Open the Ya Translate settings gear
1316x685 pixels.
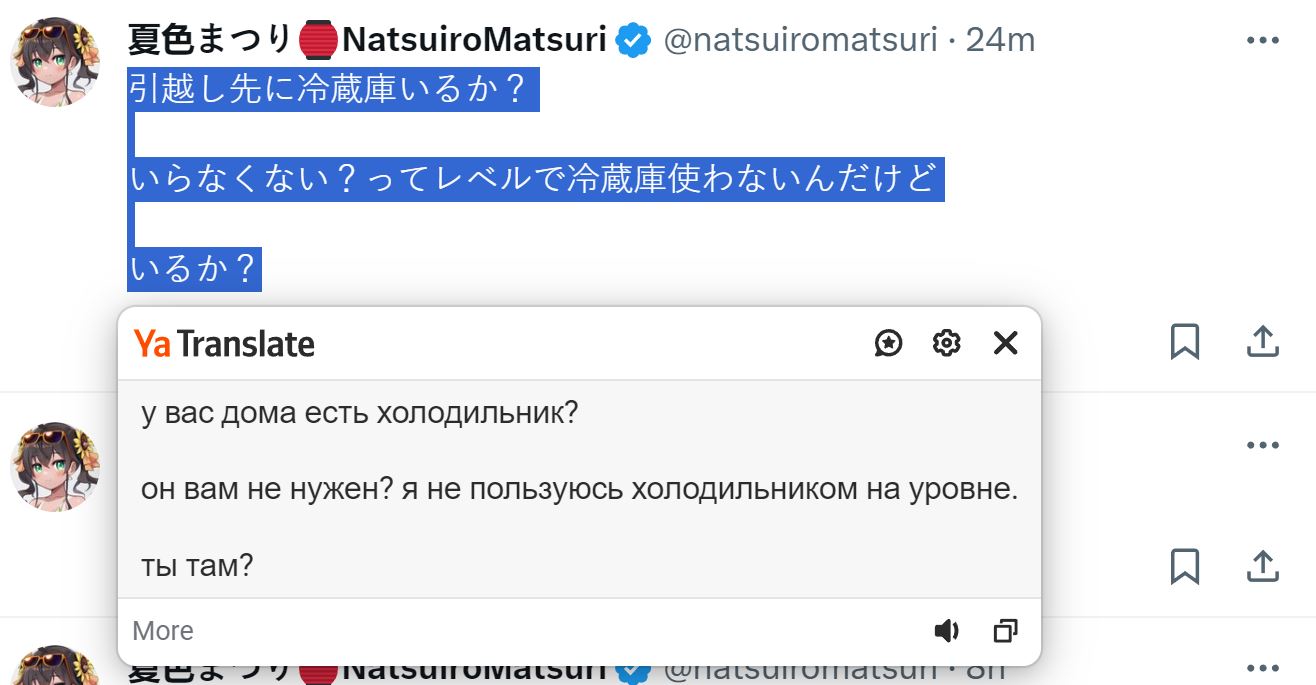pyautogui.click(x=946, y=343)
